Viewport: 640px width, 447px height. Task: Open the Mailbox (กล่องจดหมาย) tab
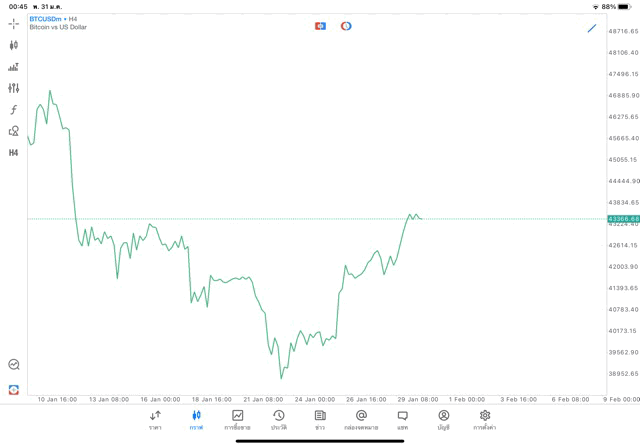(x=361, y=419)
